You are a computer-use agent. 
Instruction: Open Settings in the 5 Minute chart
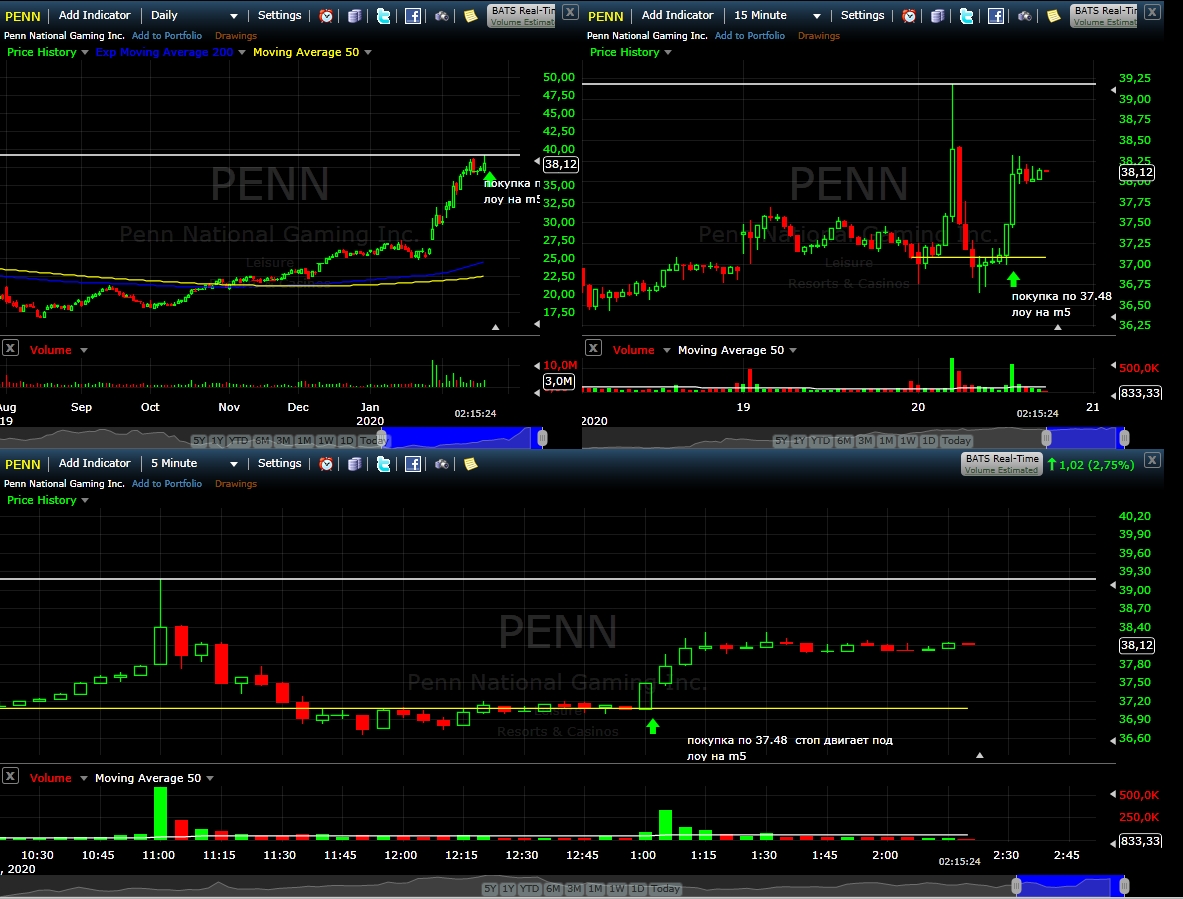(x=279, y=463)
